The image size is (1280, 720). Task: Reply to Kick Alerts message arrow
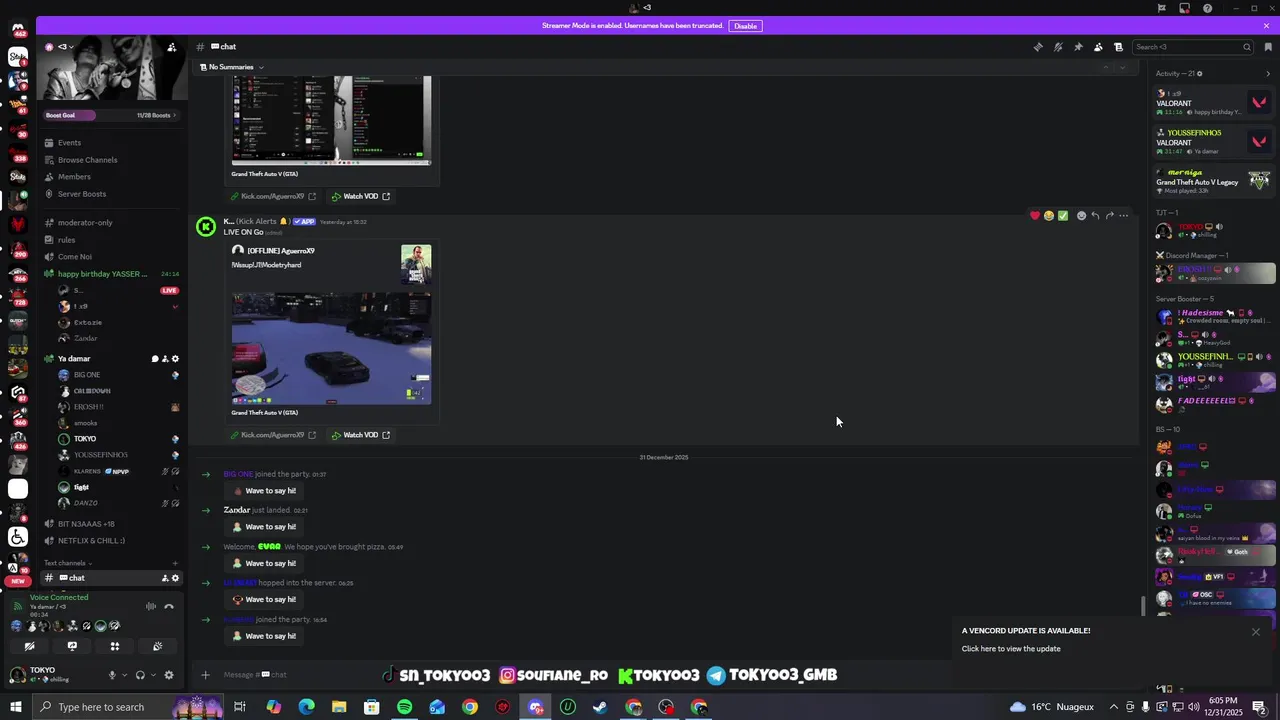click(1095, 216)
